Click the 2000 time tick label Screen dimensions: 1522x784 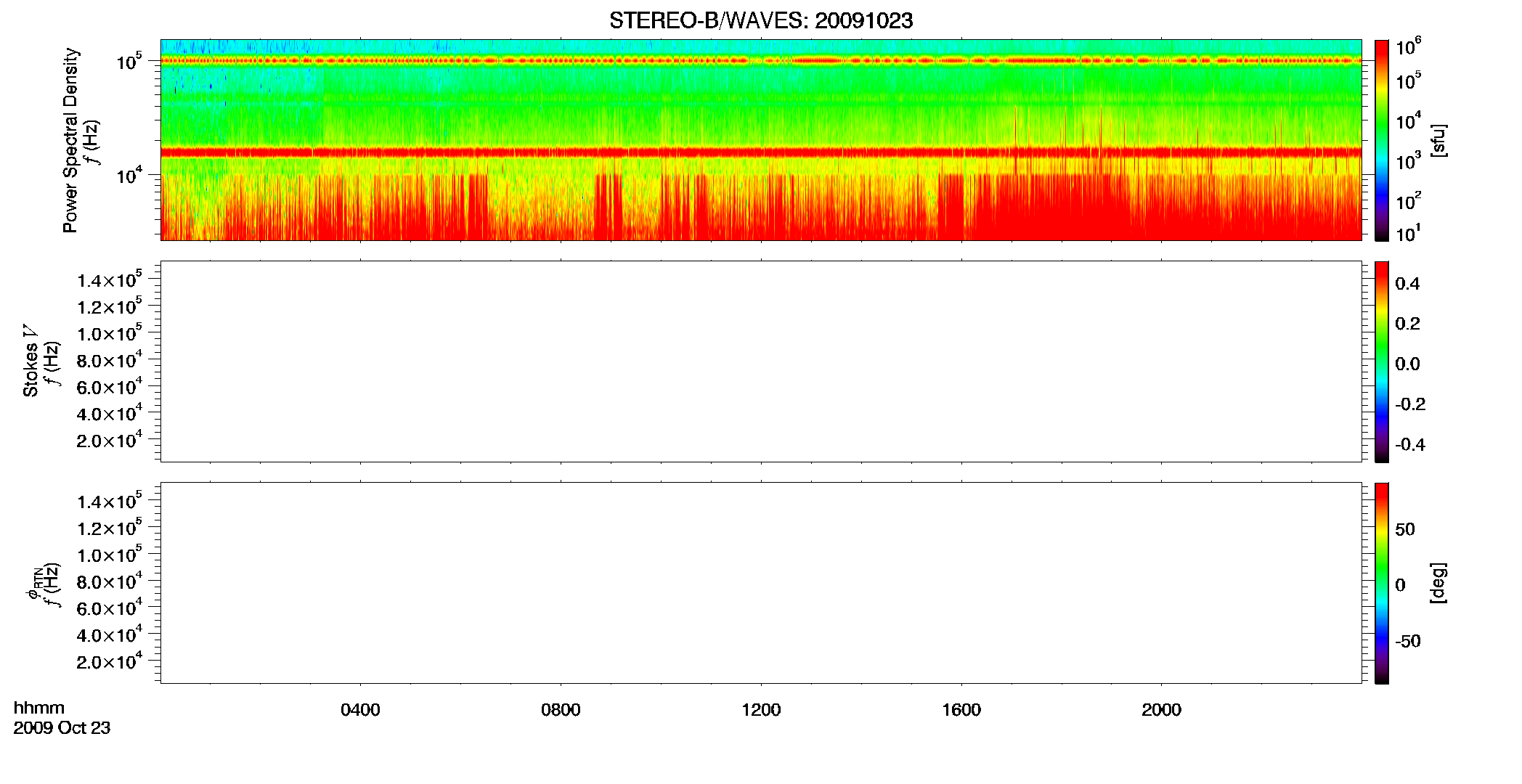click(1161, 710)
